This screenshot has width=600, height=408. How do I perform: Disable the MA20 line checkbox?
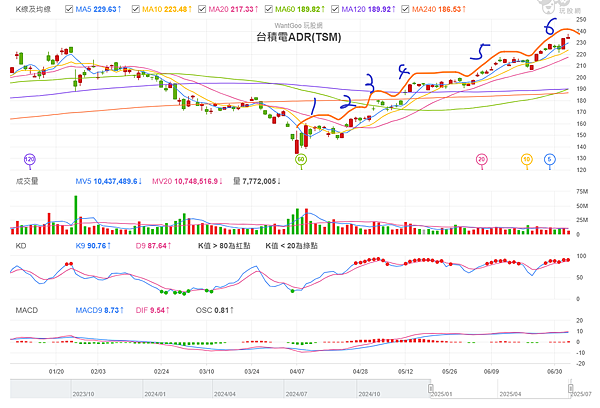tap(202, 9)
